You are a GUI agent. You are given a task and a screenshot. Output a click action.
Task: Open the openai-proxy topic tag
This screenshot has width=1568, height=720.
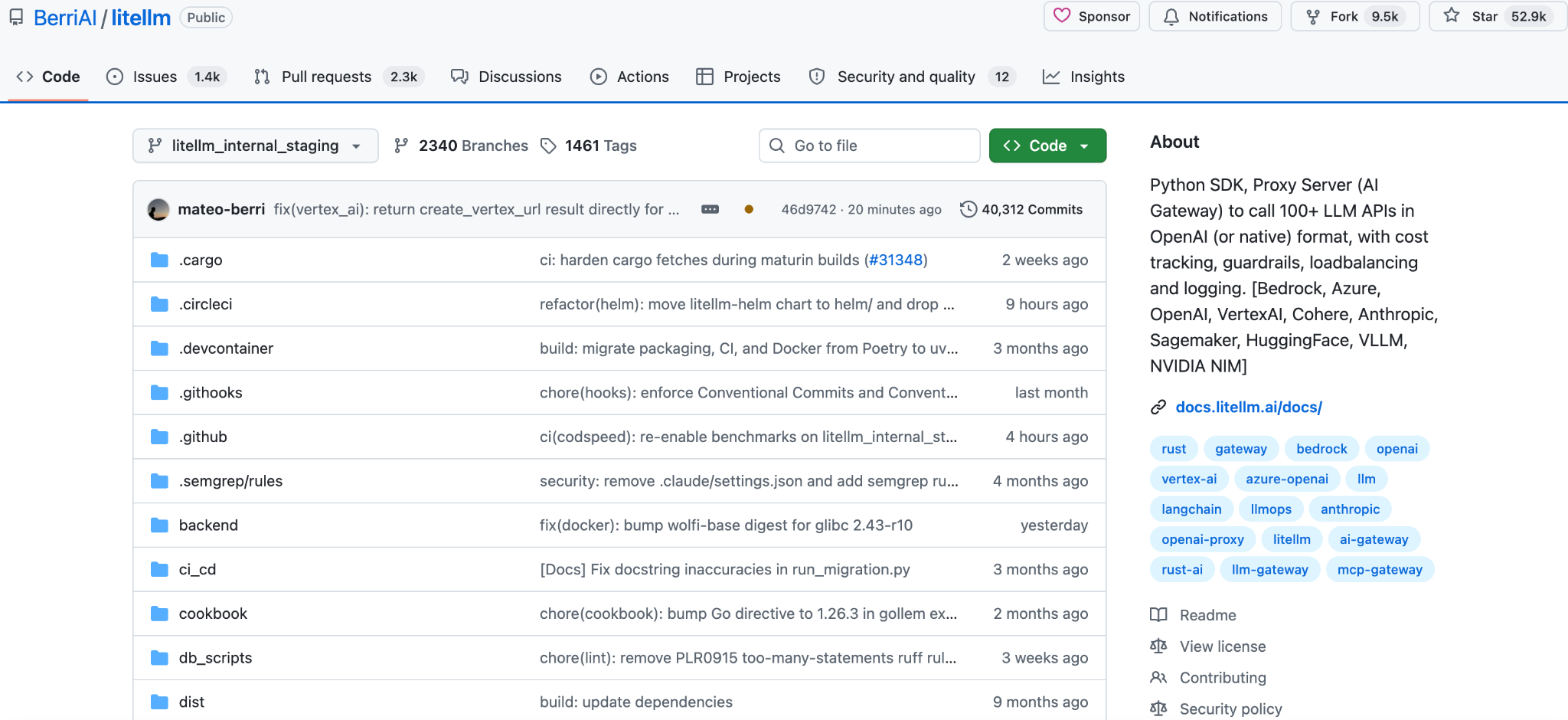pyautogui.click(x=1202, y=539)
